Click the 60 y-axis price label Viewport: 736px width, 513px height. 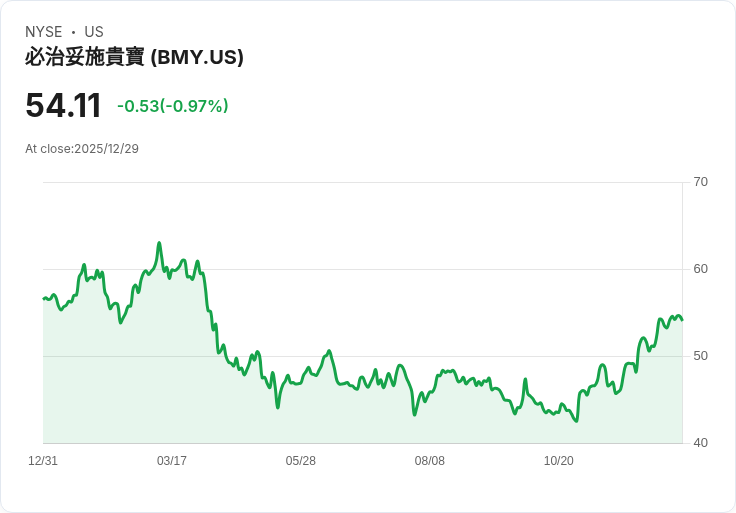(x=700, y=269)
